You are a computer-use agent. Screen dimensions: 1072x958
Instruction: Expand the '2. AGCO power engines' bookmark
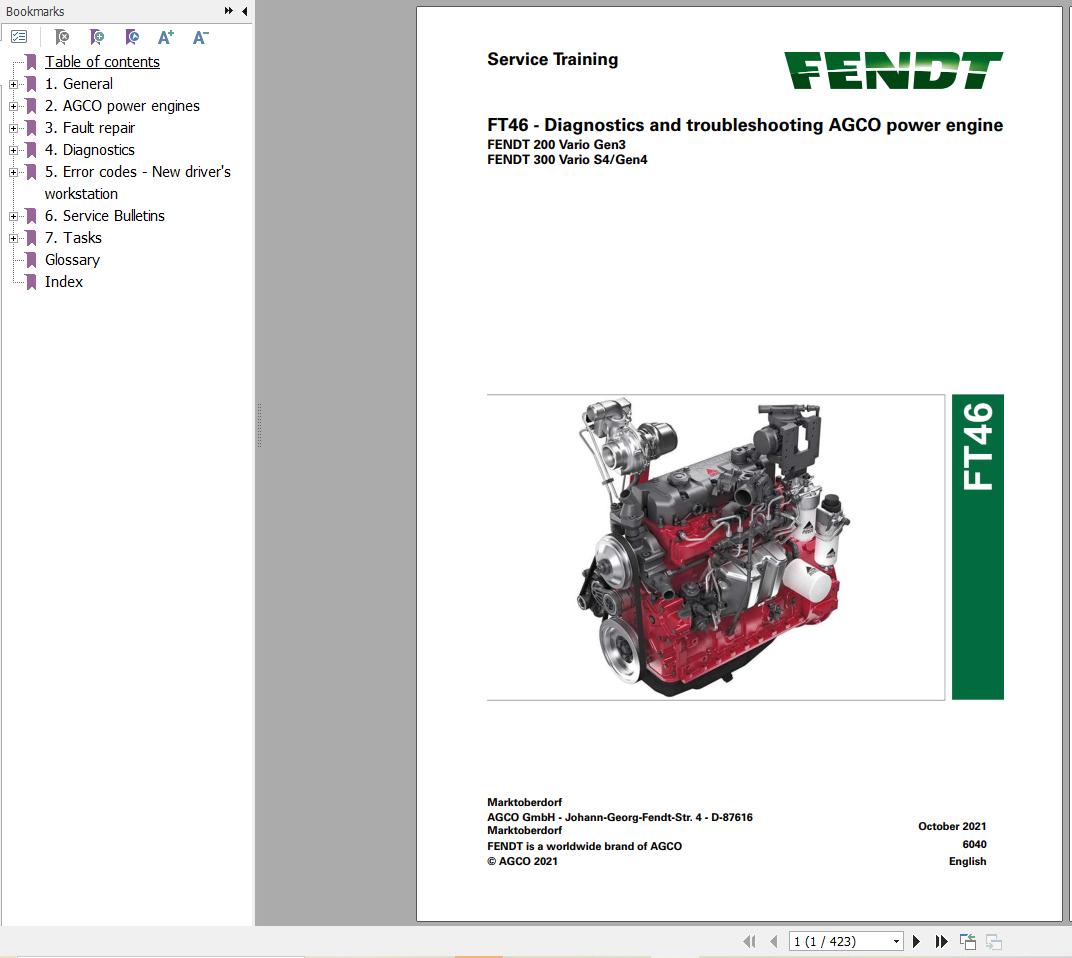[x=12, y=105]
